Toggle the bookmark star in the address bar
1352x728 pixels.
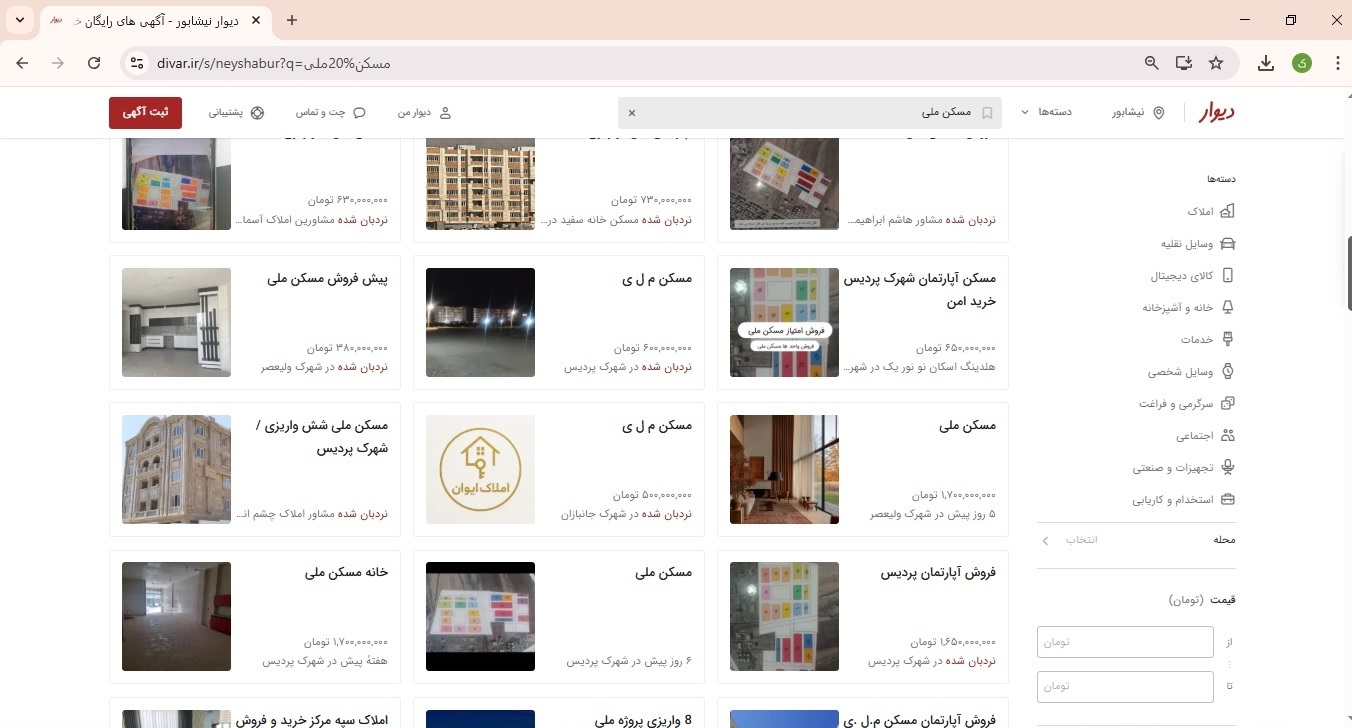click(1216, 62)
